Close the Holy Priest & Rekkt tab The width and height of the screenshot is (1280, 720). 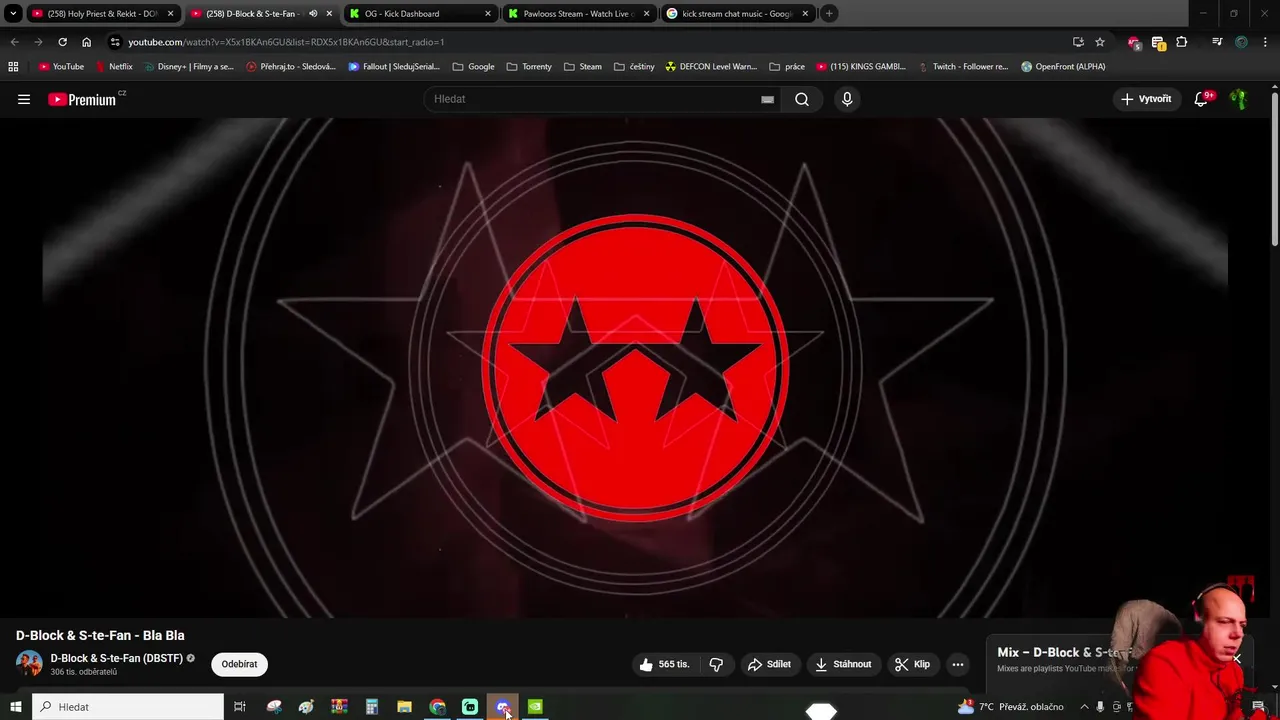[170, 14]
